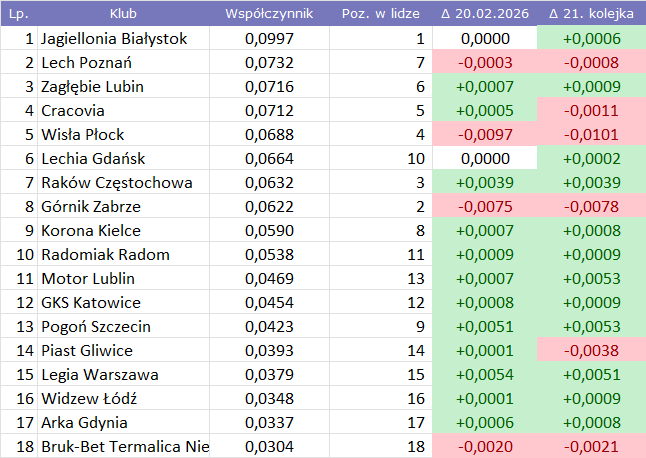The width and height of the screenshot is (646, 458).
Task: Select the Poz. w lidze header
Action: click(378, 14)
